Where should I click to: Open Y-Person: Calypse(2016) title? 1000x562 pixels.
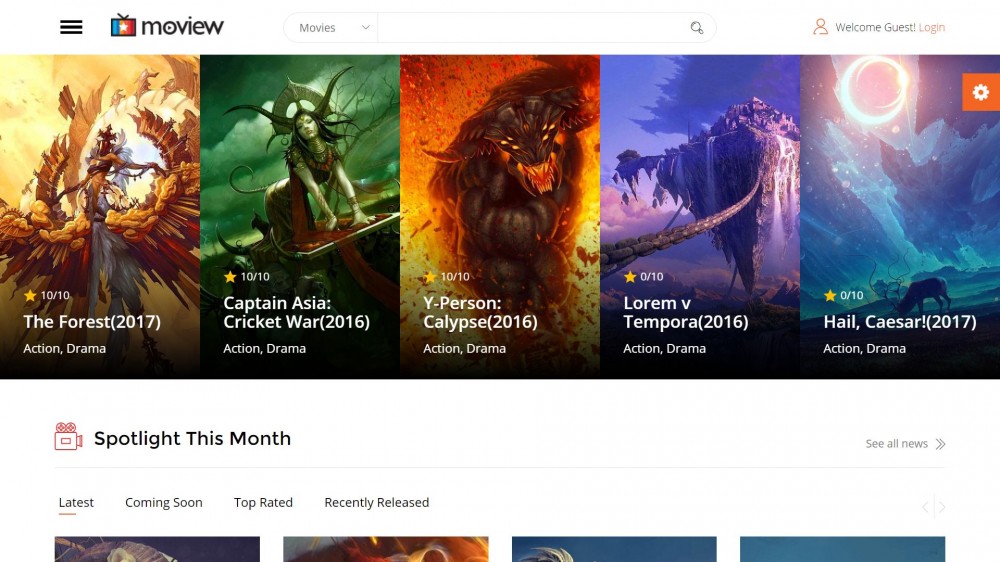coord(480,312)
